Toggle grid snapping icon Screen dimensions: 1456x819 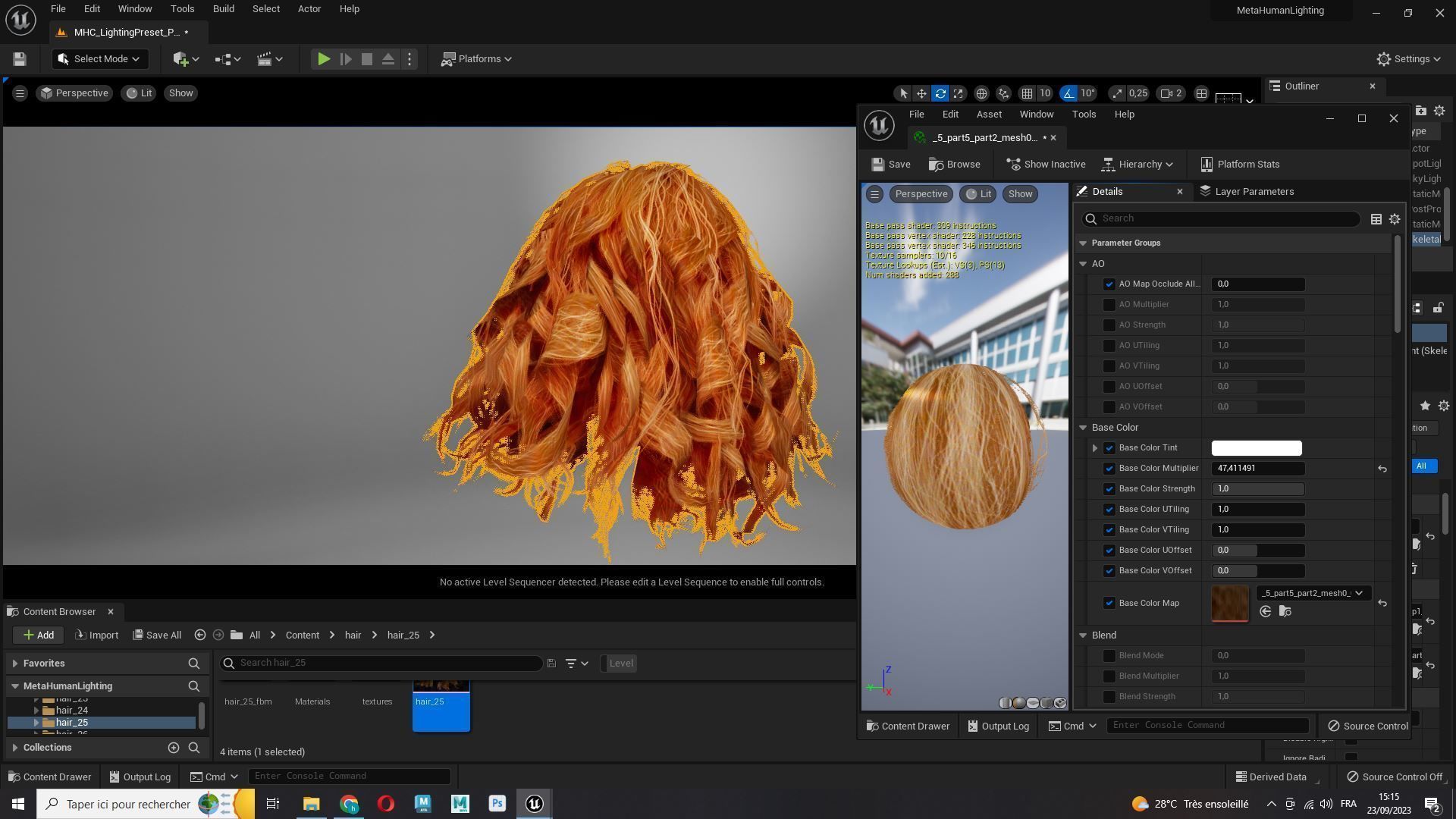point(1027,93)
